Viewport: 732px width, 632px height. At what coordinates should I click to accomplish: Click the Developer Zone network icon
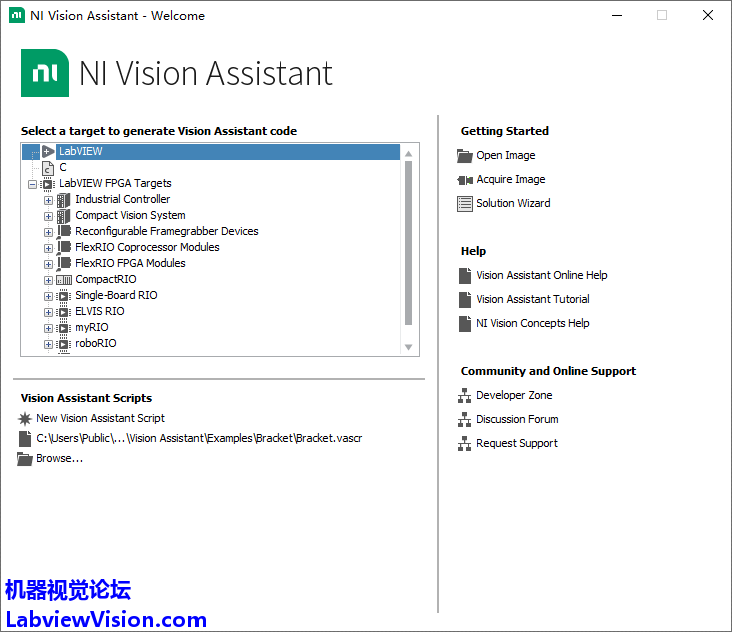[464, 395]
